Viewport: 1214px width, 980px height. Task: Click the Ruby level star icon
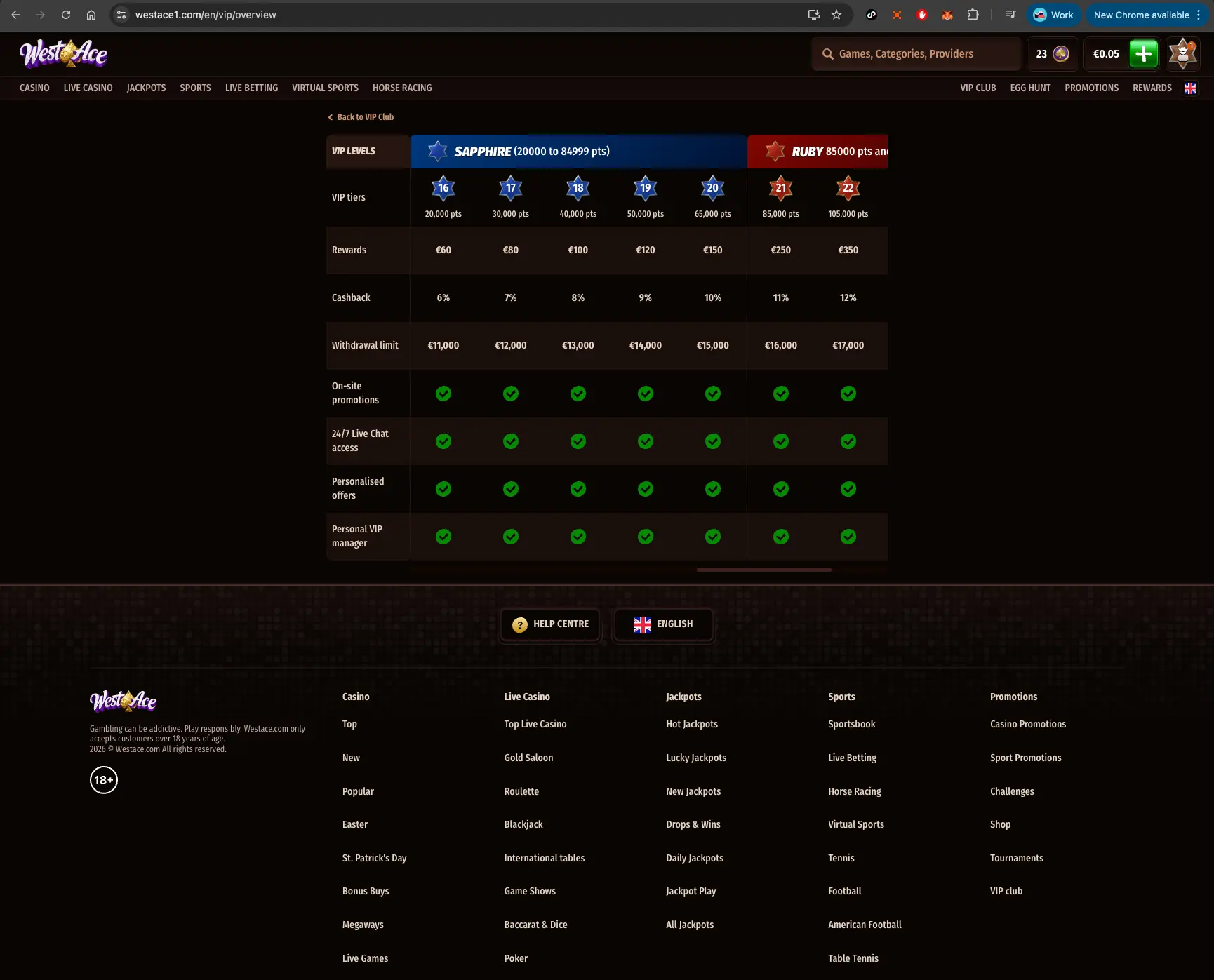pos(775,151)
